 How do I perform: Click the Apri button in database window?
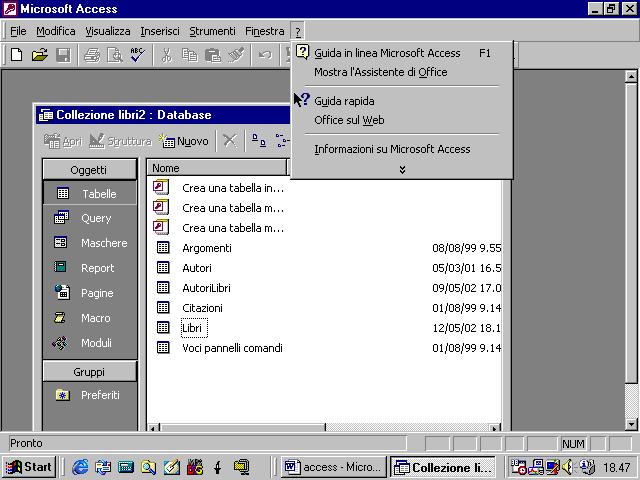(63, 141)
